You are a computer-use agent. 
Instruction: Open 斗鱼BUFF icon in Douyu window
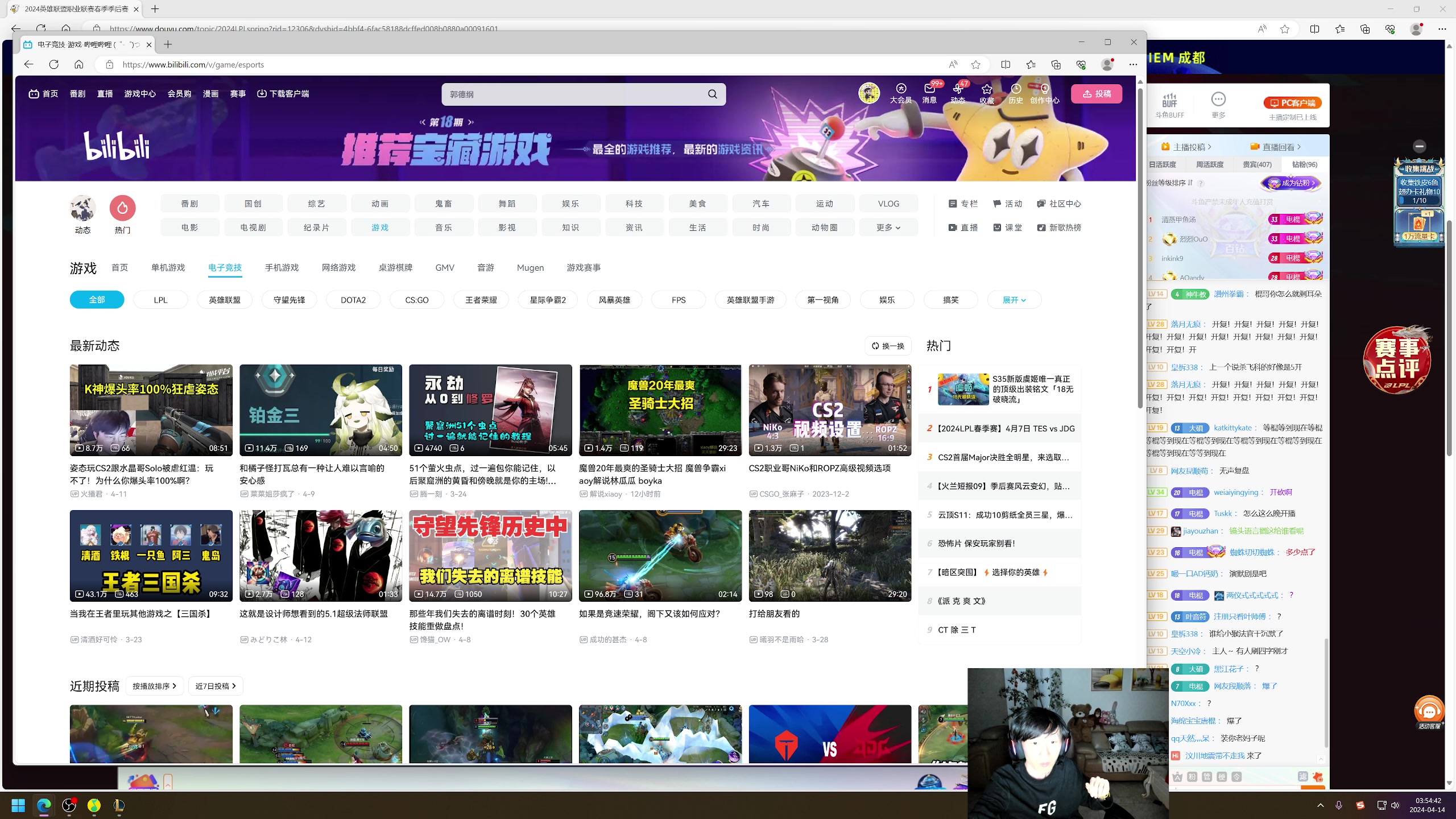point(1169,105)
